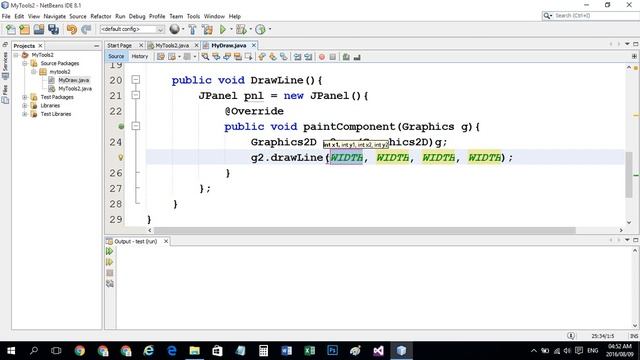This screenshot has height=360, width=640.
Task: Select the Source view button
Action: tap(116, 56)
